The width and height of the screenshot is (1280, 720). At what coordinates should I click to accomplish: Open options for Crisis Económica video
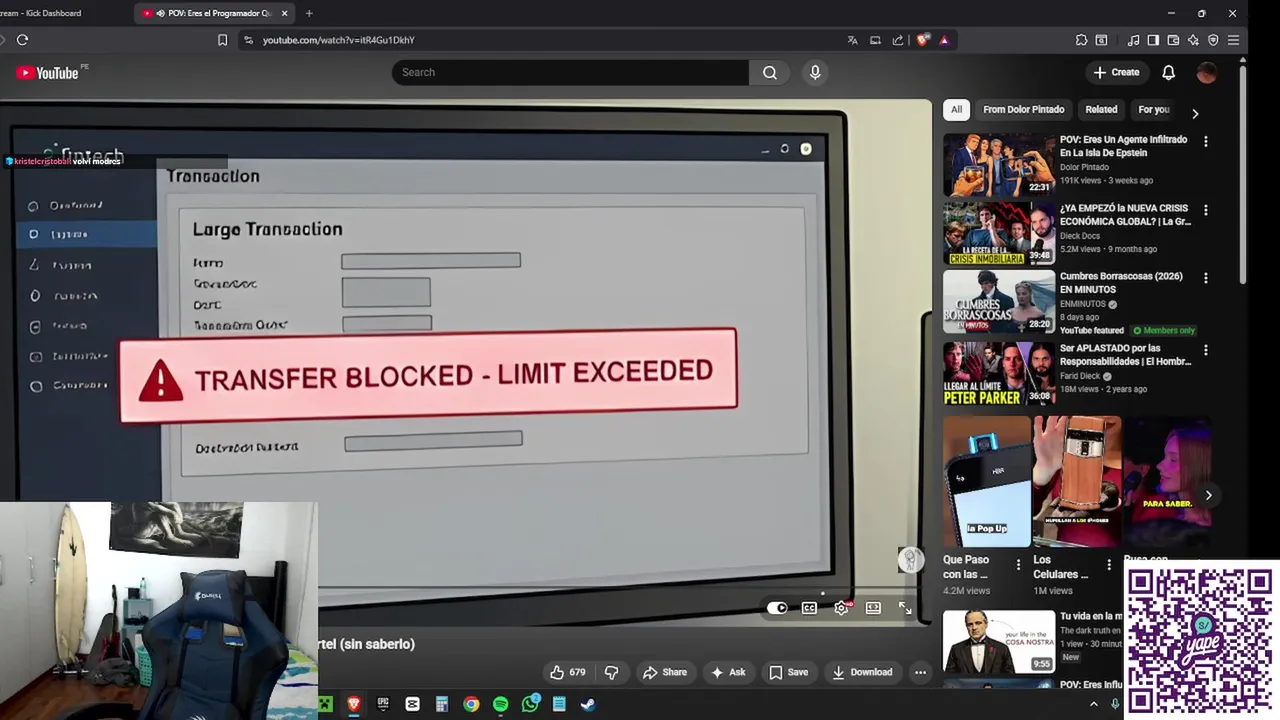coord(1205,210)
